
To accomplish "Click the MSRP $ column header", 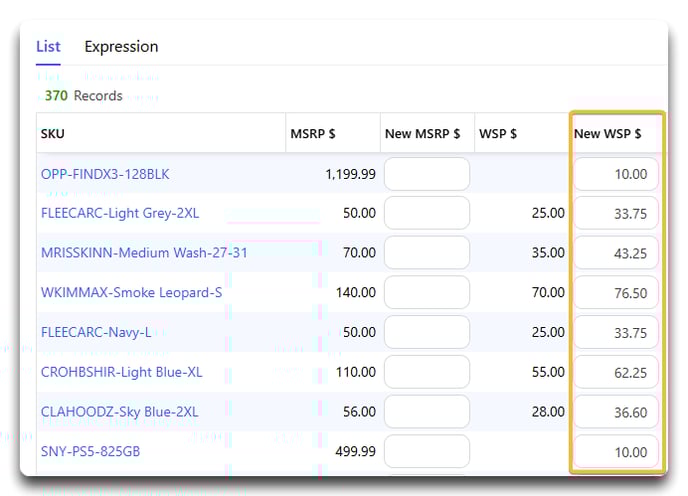I will [x=313, y=133].
